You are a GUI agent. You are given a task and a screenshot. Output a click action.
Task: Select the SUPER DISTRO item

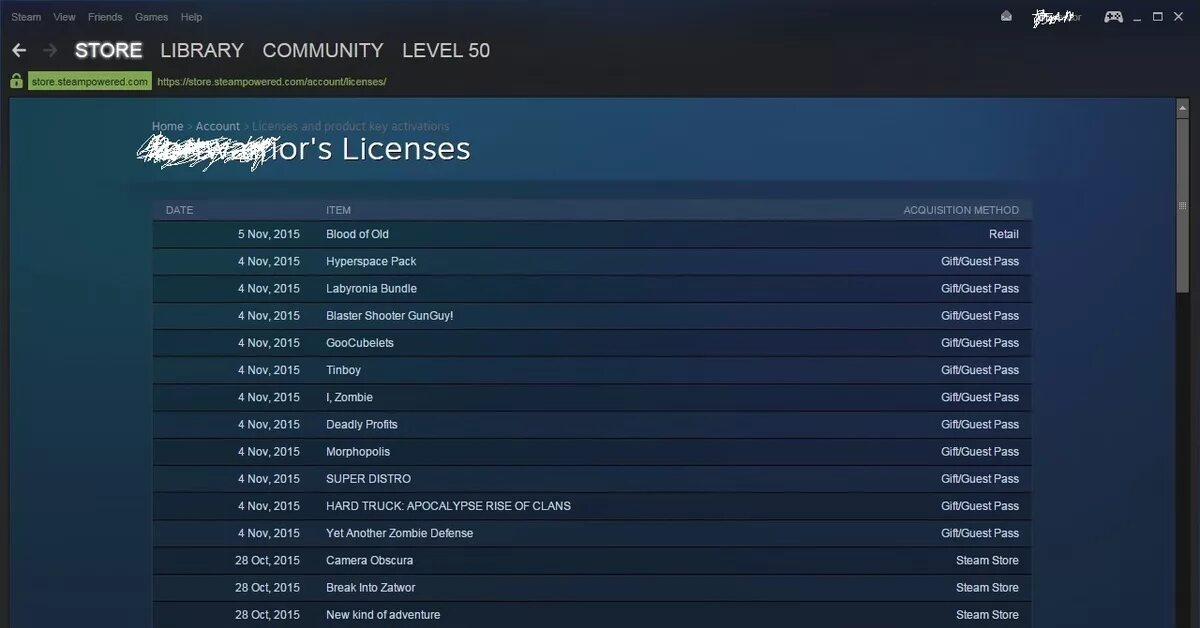(x=368, y=478)
